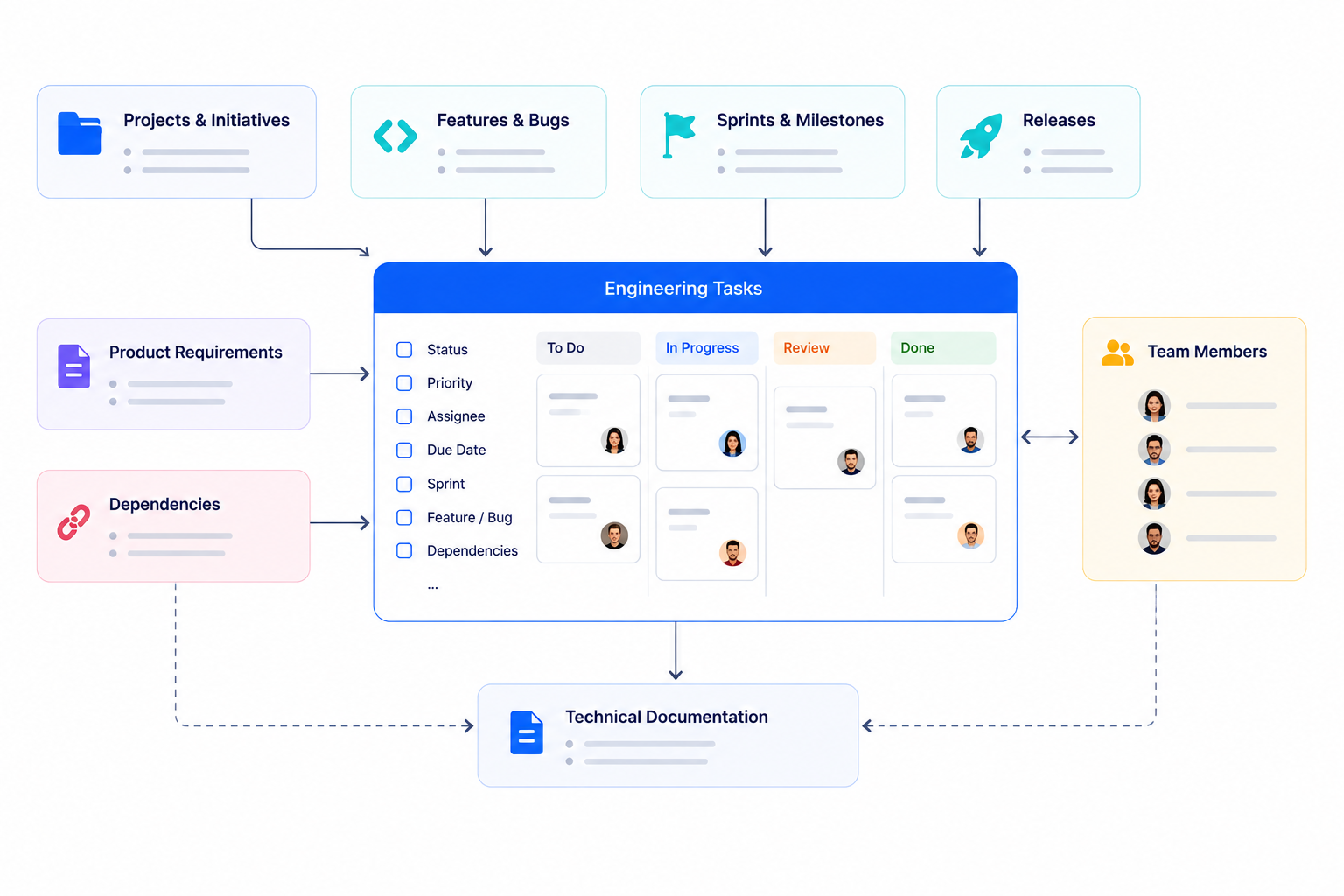Select the second team member avatar in Team Members
This screenshot has width=1344, height=896.
point(1154,450)
